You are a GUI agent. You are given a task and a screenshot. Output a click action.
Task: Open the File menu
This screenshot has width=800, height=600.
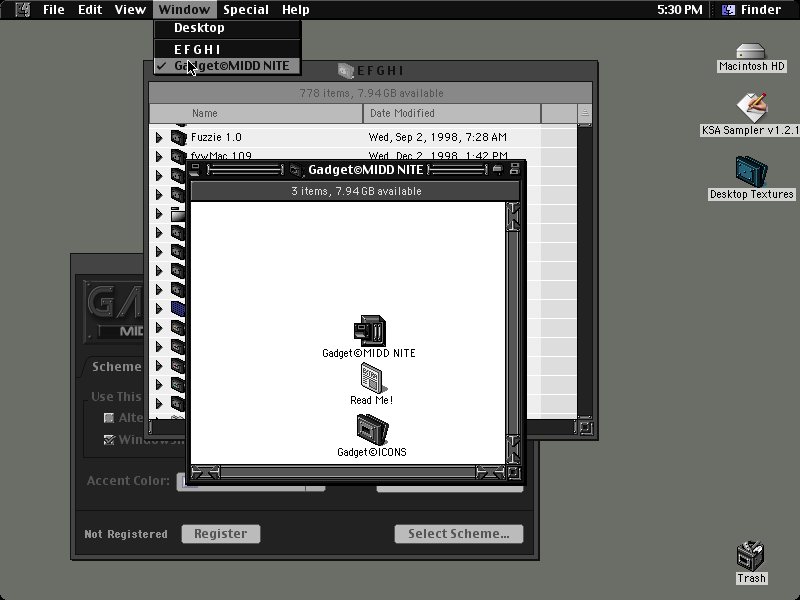tap(54, 10)
